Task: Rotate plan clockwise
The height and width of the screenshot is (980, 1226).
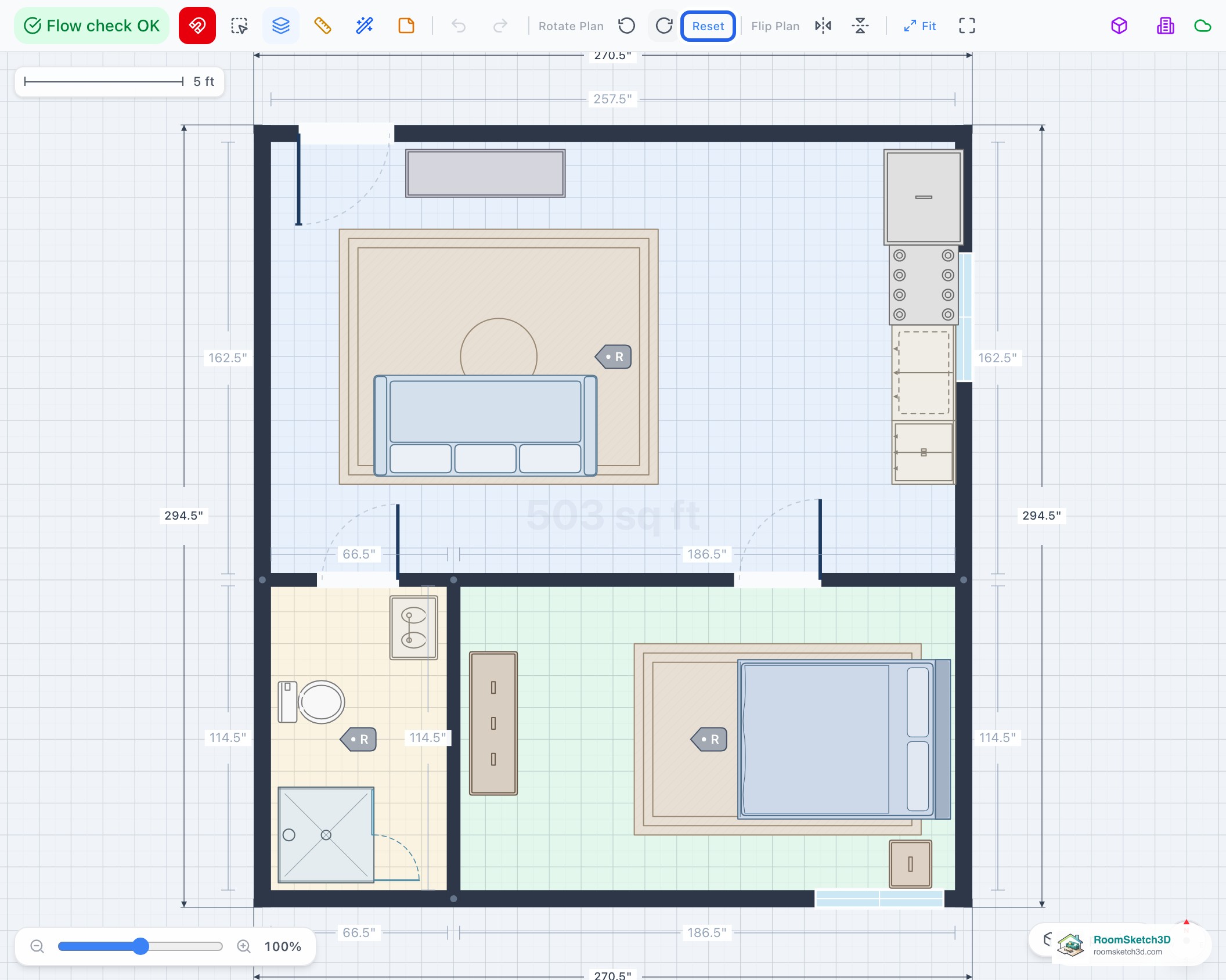Action: point(664,26)
